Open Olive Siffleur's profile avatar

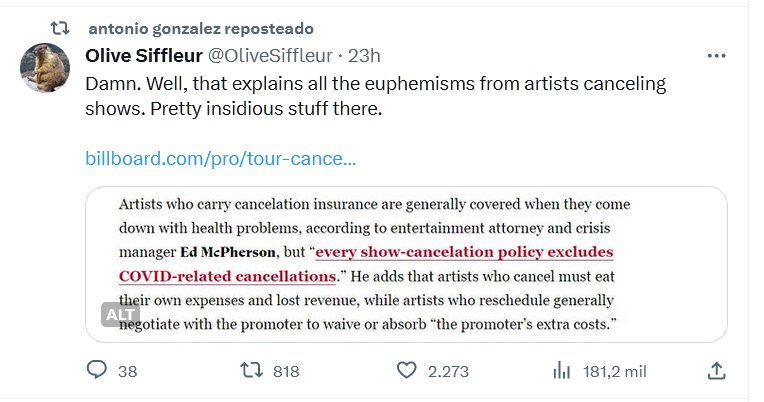pos(45,68)
